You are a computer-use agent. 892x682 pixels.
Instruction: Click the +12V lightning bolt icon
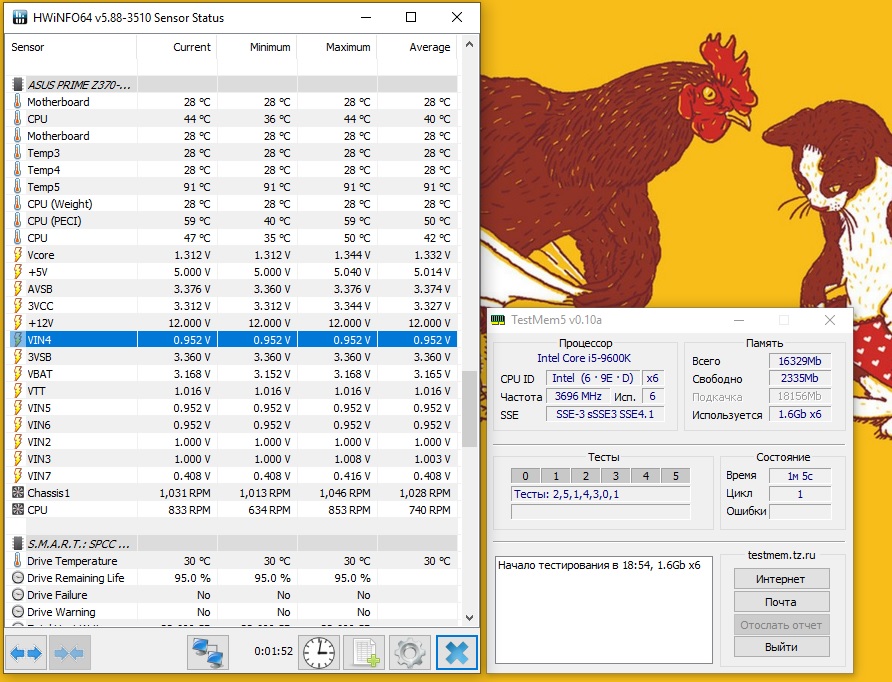18,323
